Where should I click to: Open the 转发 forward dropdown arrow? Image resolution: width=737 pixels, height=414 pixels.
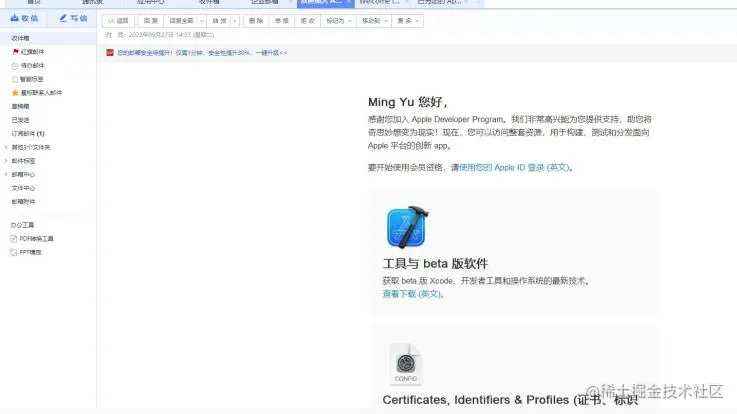click(x=235, y=21)
